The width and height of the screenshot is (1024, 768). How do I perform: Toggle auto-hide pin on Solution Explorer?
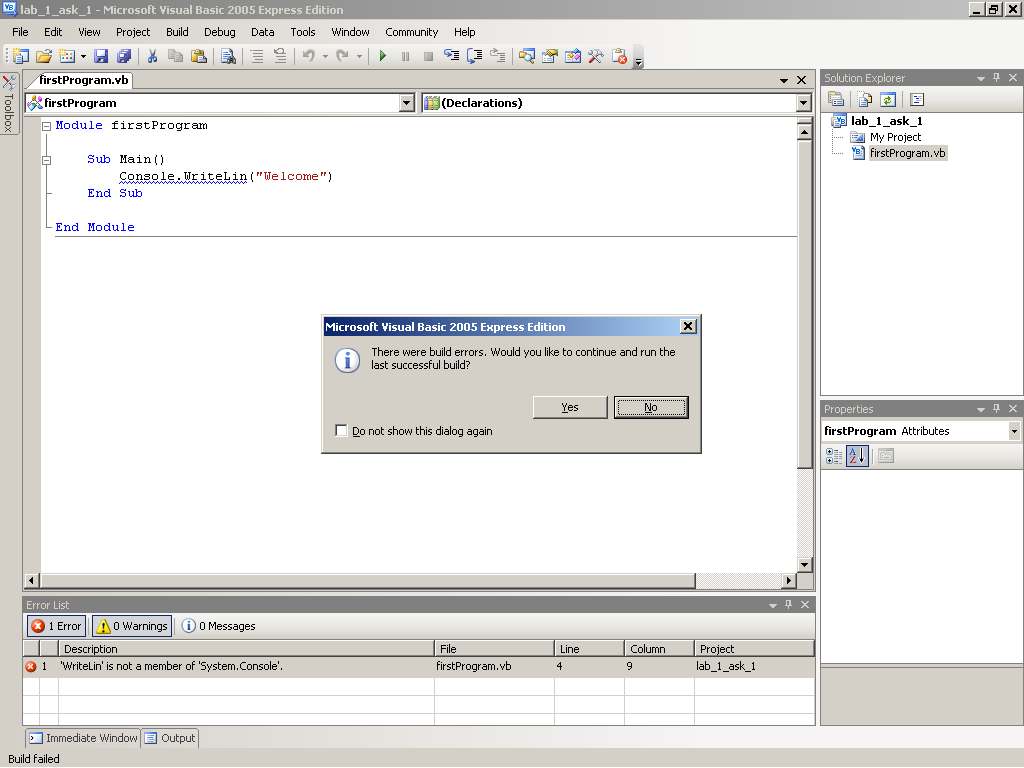click(x=997, y=78)
